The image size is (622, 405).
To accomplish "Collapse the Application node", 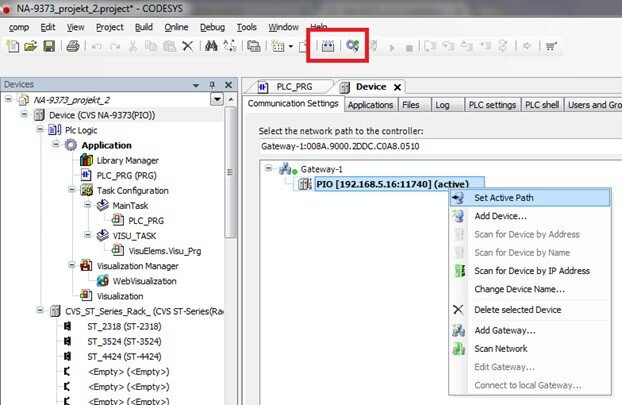I will coord(56,144).
